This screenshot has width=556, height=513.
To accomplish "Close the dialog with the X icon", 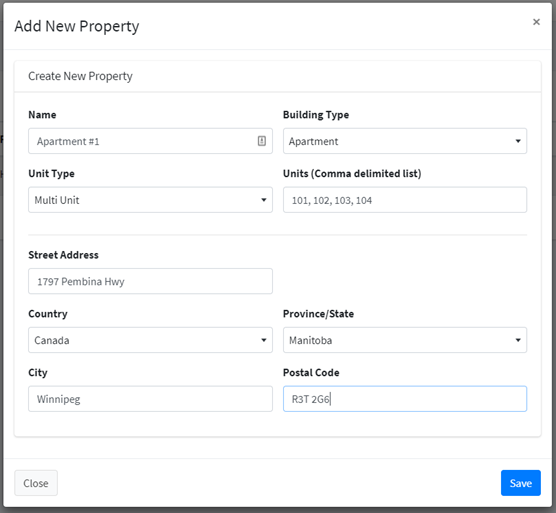I will tap(536, 22).
